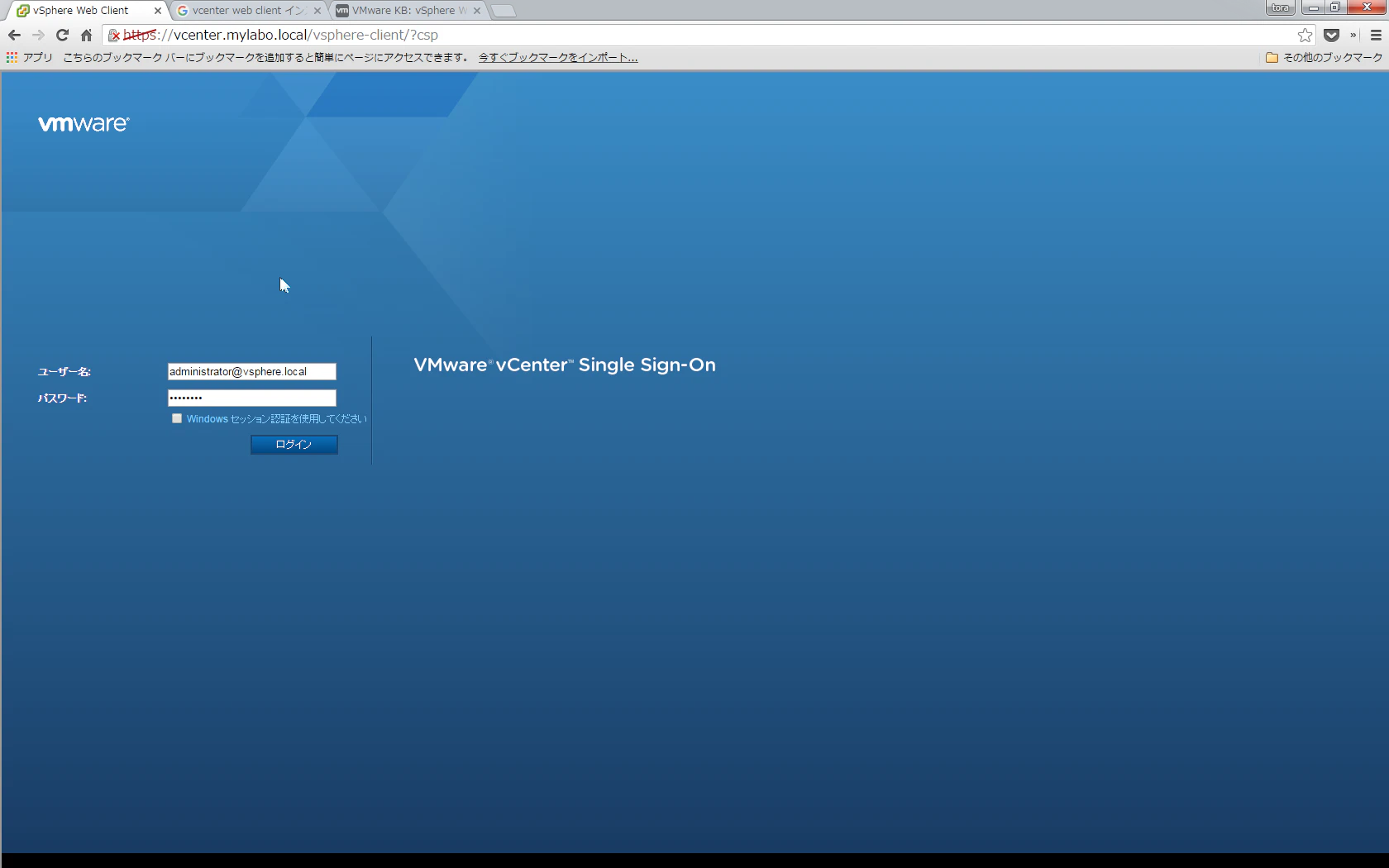The height and width of the screenshot is (868, 1389).
Task: Follow the 今すぐブックマークをインポート link
Action: point(558,57)
